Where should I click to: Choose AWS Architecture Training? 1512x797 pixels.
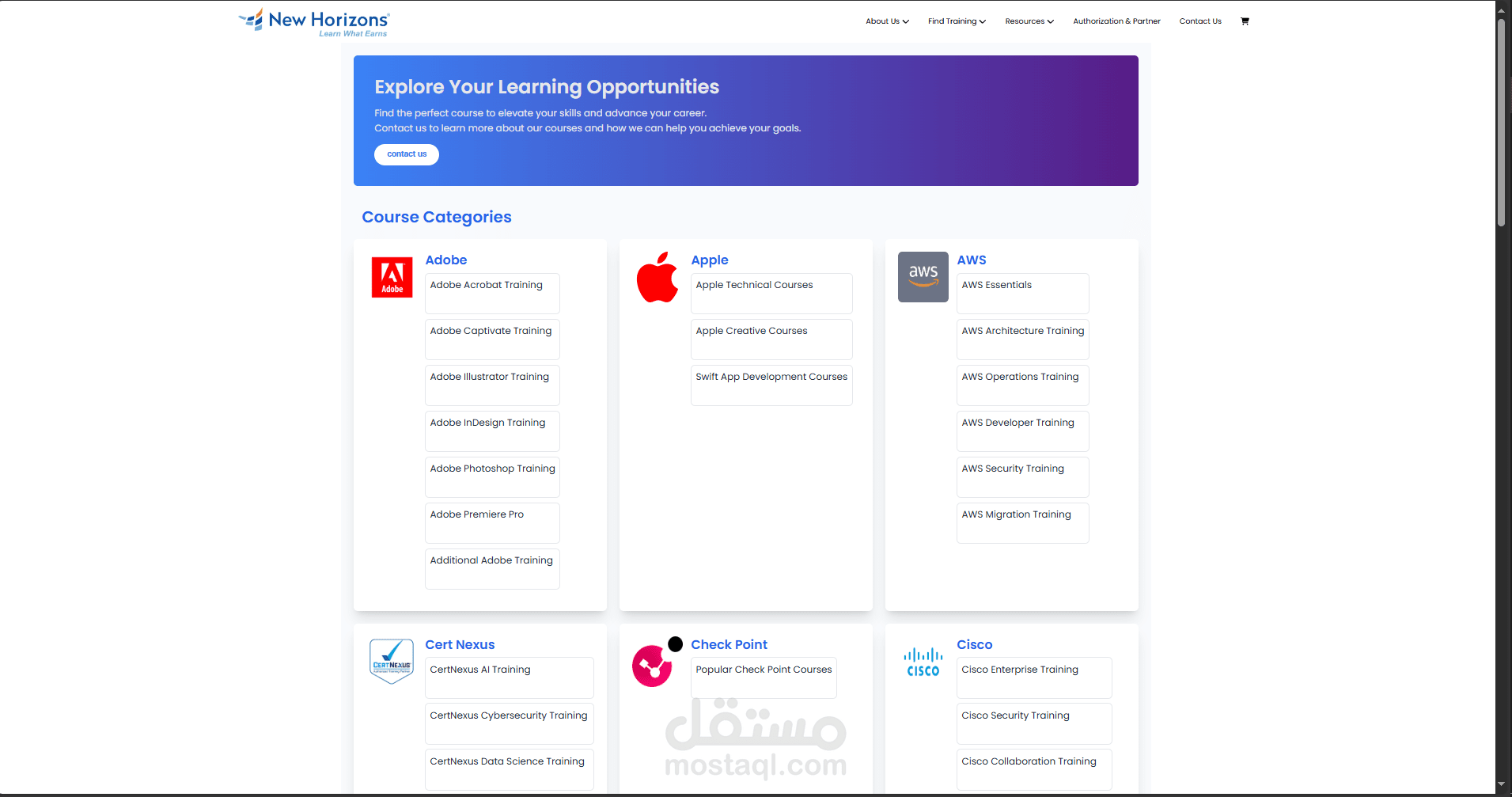click(x=1023, y=340)
